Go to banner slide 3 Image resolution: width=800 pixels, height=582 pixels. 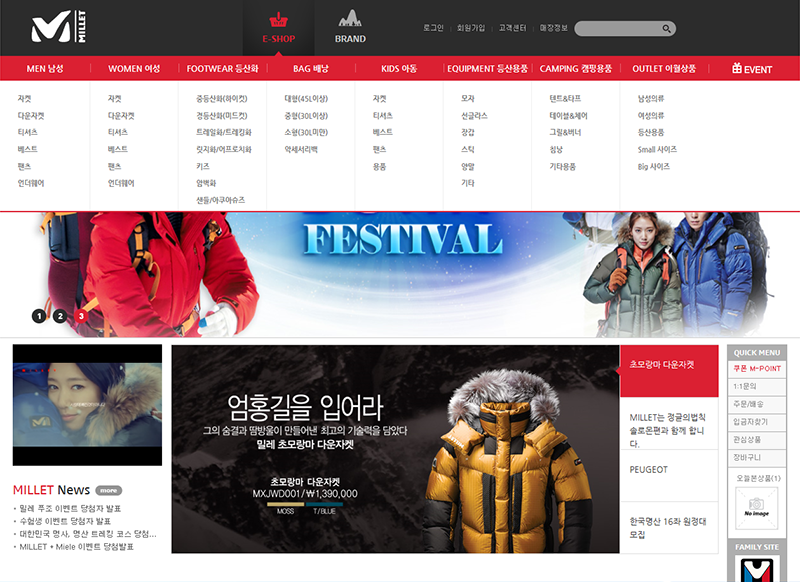point(81,316)
